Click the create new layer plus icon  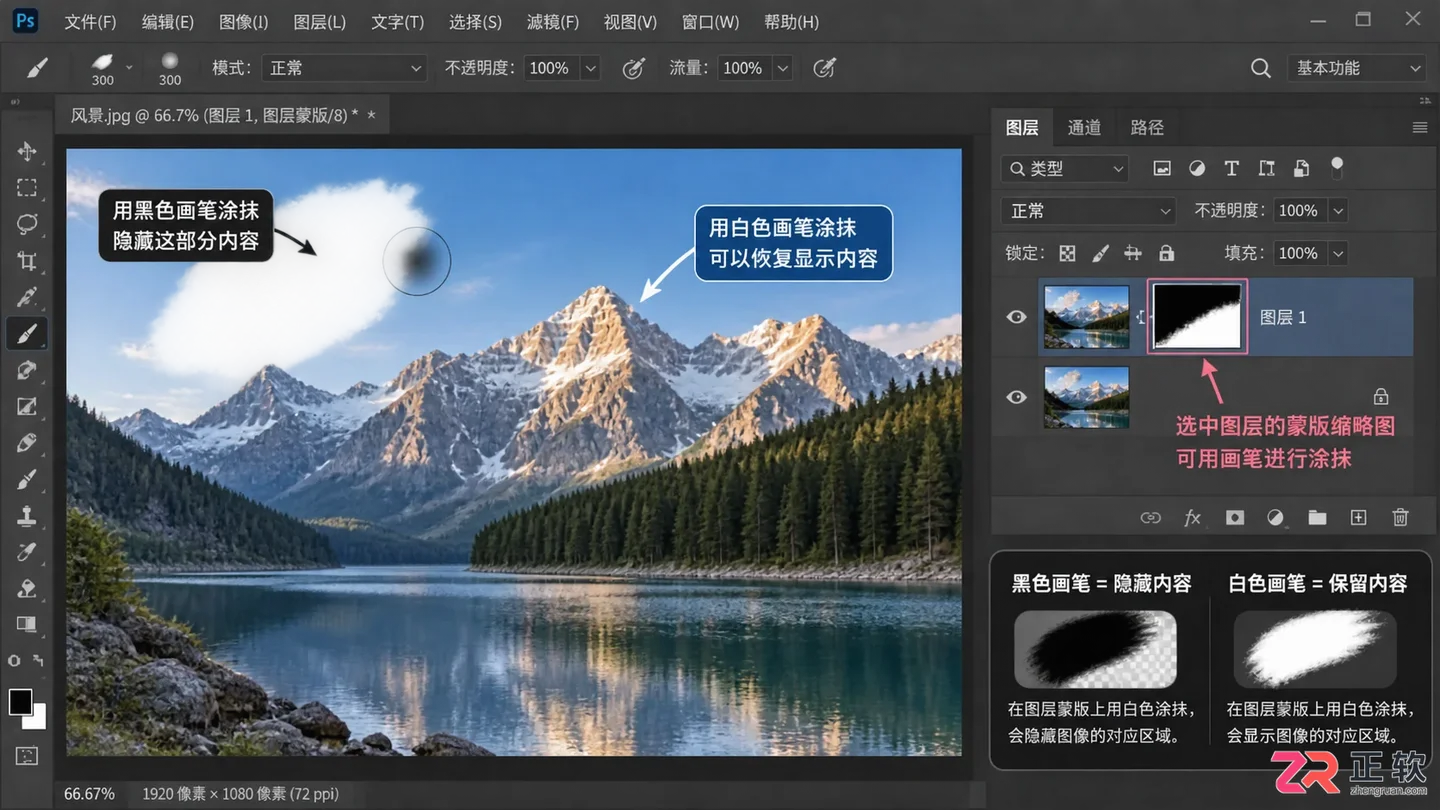point(1358,517)
